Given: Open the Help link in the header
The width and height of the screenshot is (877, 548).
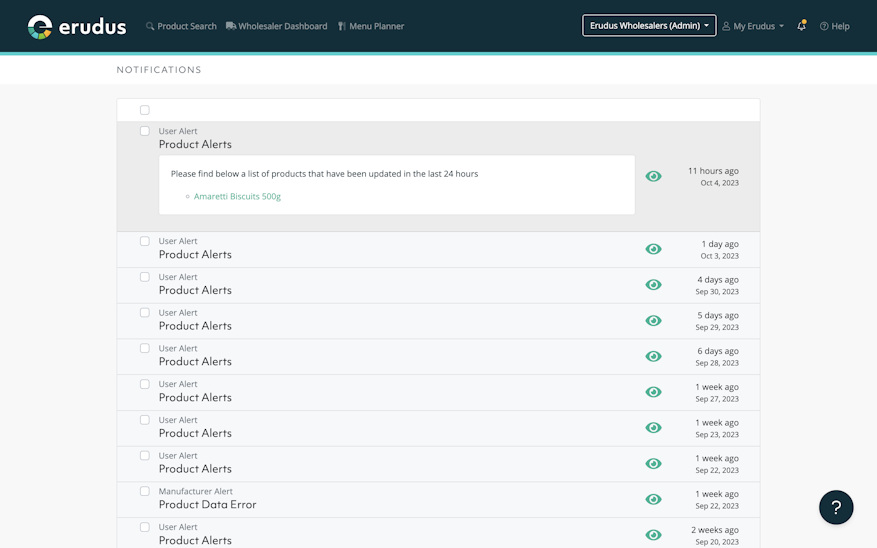Looking at the screenshot, I should (834, 26).
